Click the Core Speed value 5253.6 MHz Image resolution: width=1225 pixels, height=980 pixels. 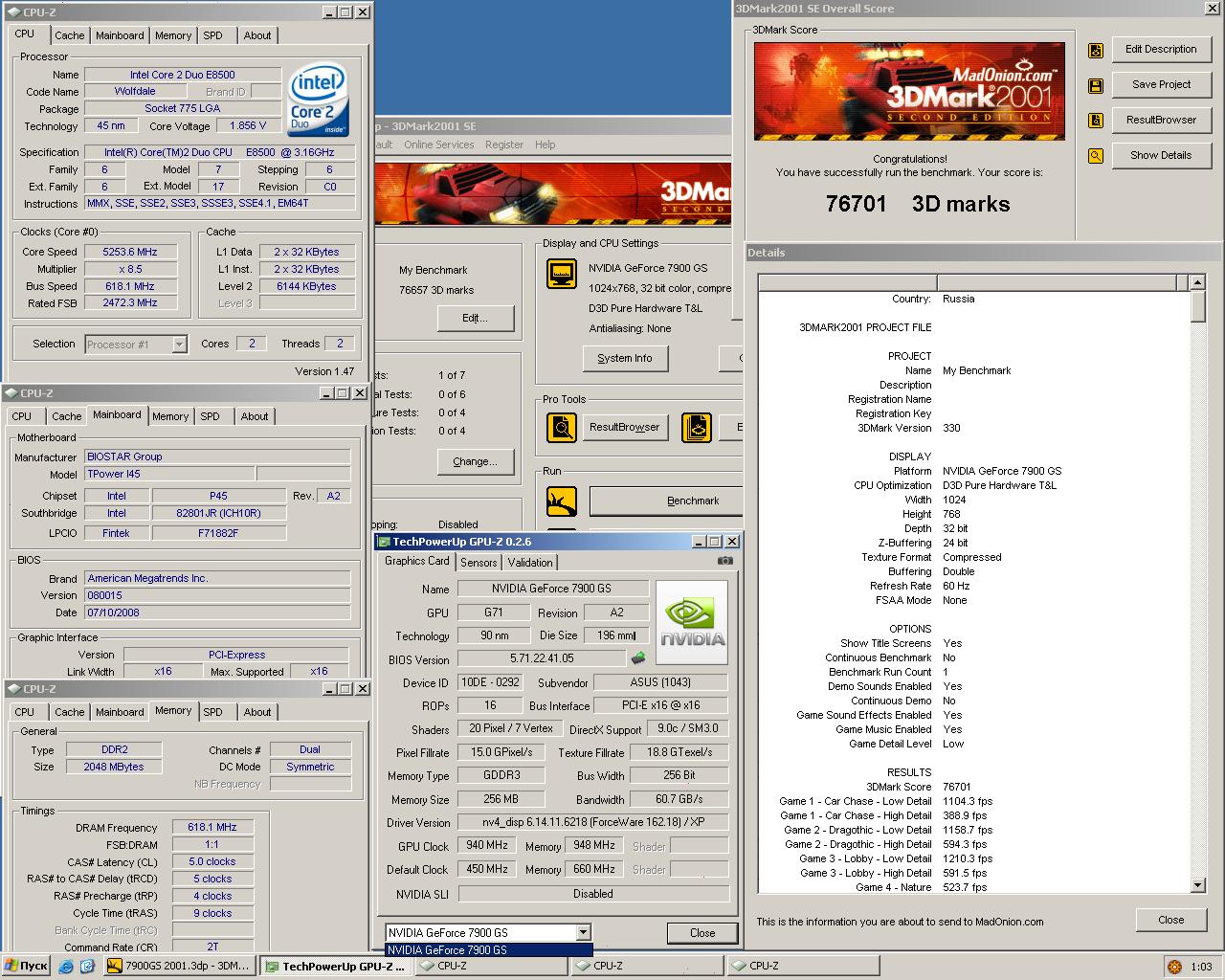(130, 252)
